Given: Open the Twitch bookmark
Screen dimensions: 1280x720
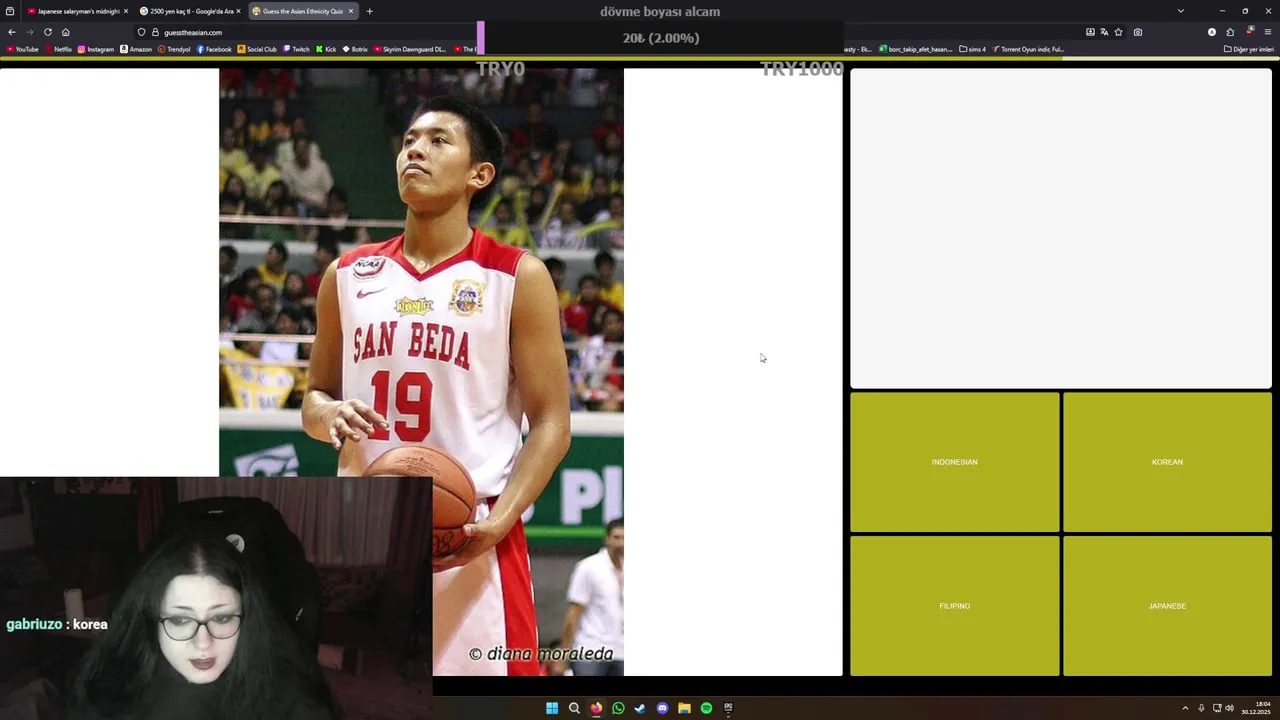Looking at the screenshot, I should (297, 49).
